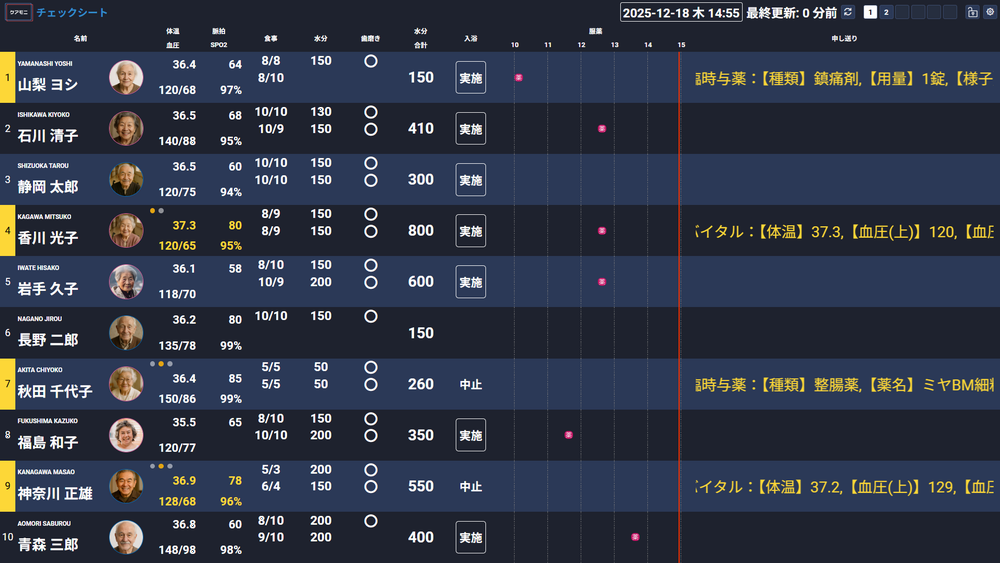This screenshot has height=563, width=1000.
Task: Open 神奈川 正雄's profile photo
Action: click(126, 486)
